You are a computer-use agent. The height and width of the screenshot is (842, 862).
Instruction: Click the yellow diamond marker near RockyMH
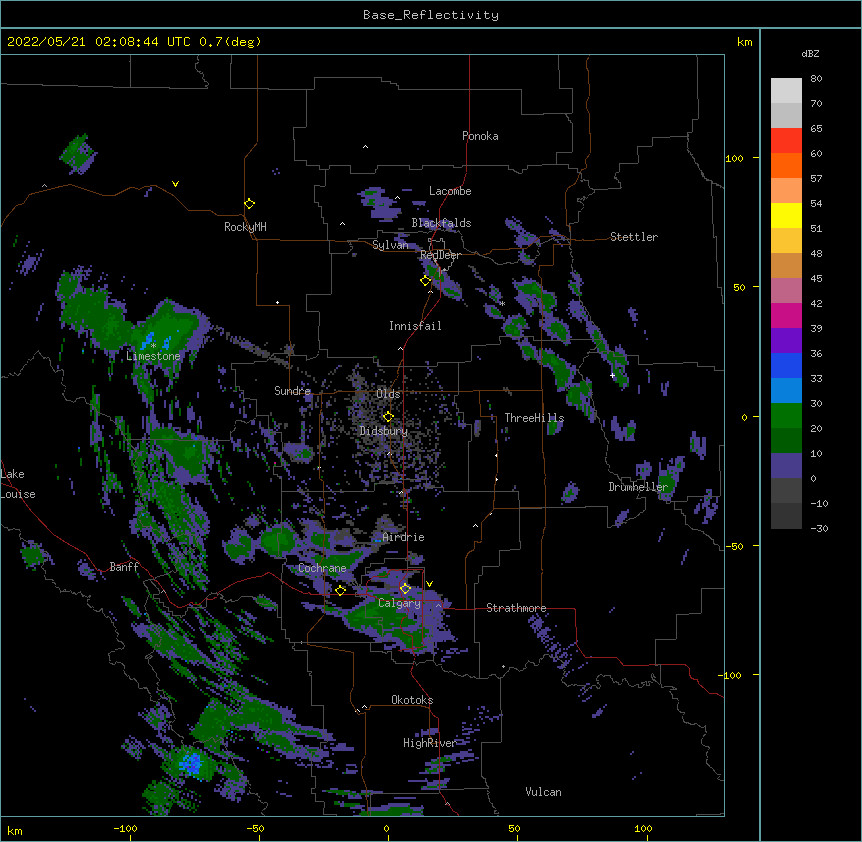click(x=250, y=204)
